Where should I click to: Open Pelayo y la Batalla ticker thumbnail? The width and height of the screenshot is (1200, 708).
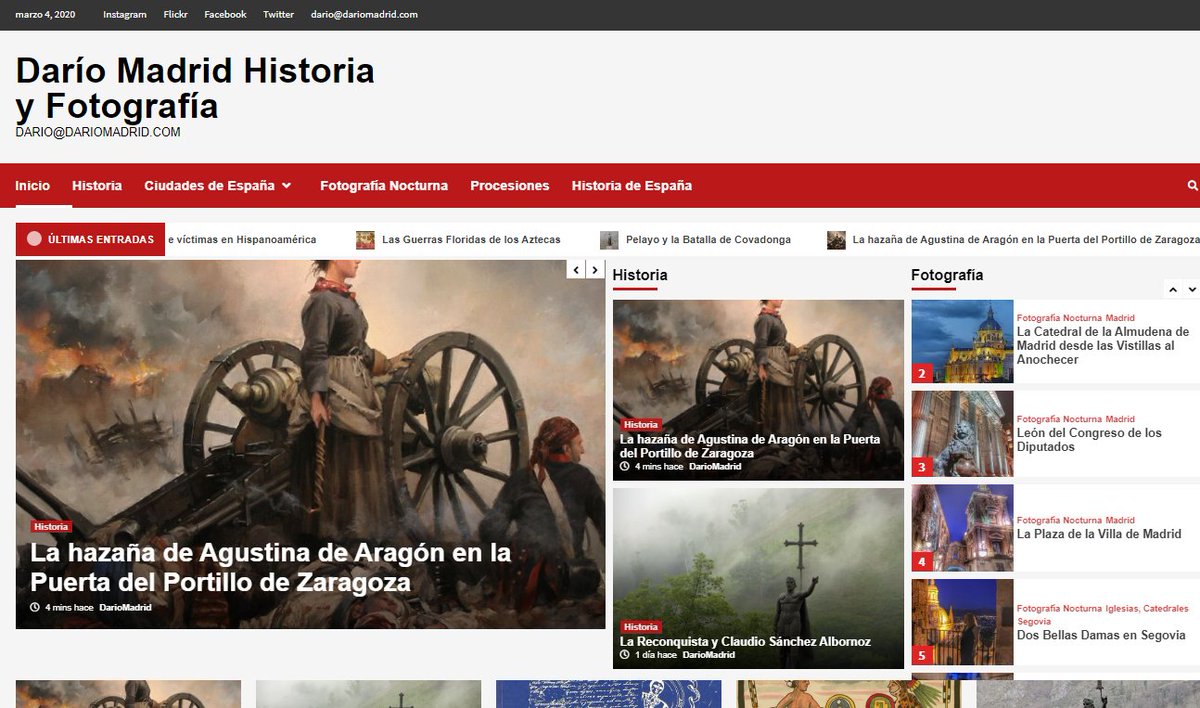(609, 240)
